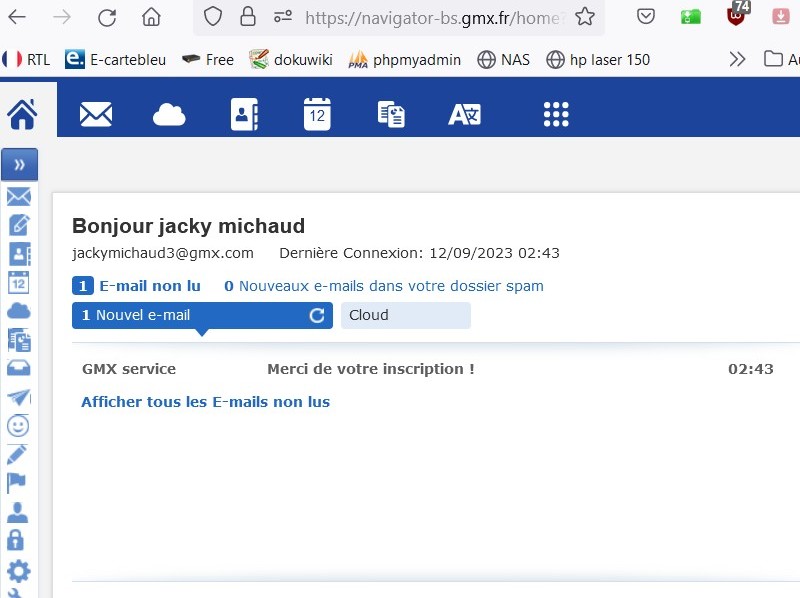Click the settings gear icon in left sidebar

pos(18,571)
